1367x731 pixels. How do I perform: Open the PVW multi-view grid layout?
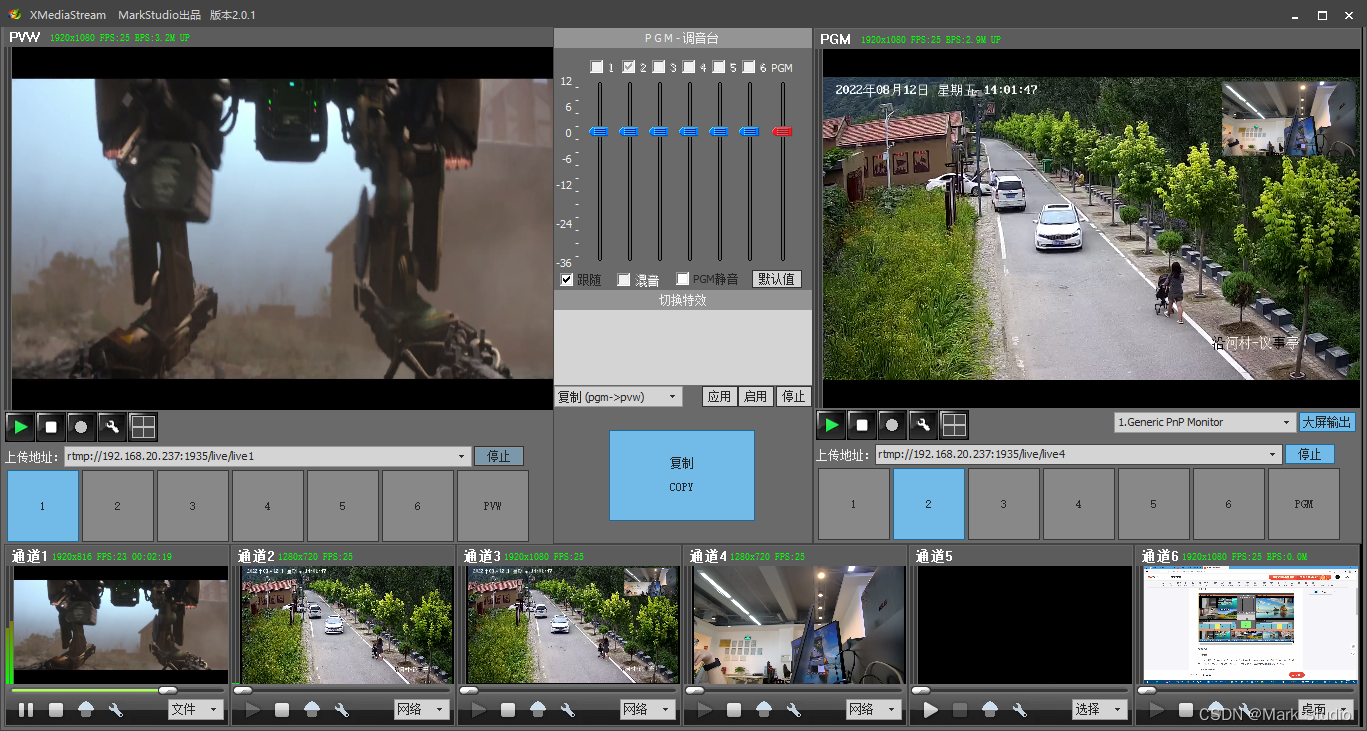[x=143, y=426]
